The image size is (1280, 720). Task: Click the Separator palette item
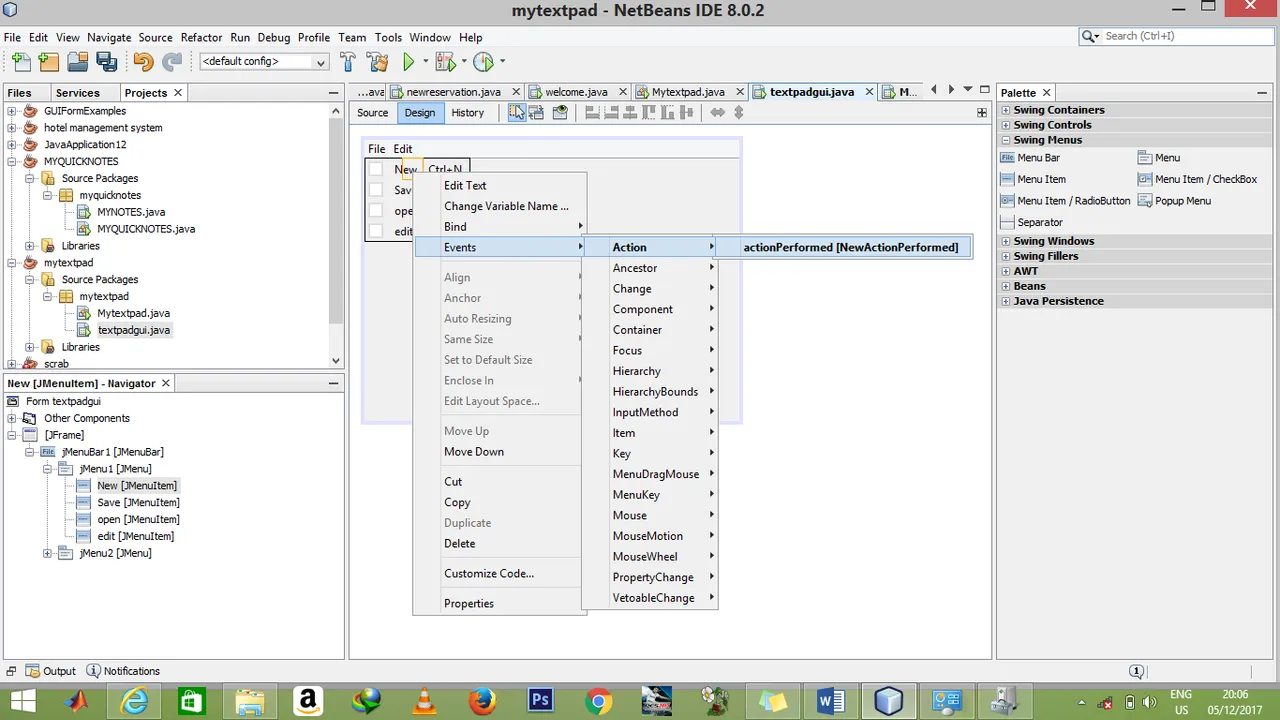tap(1032, 222)
